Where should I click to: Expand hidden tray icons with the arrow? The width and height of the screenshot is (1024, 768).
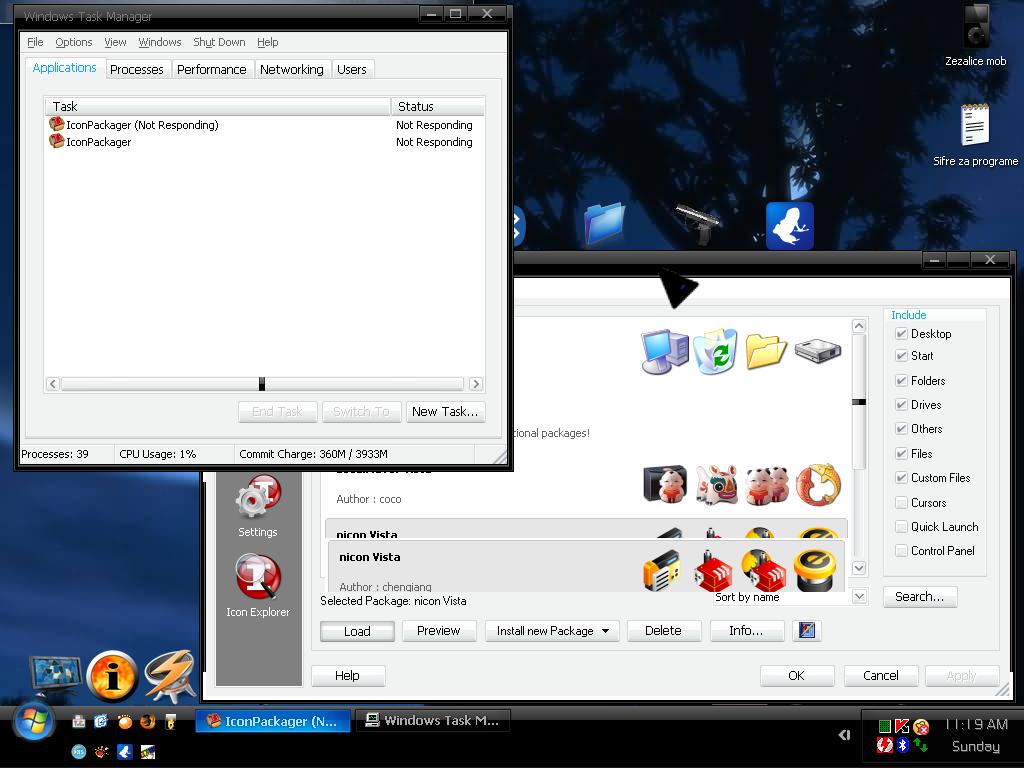point(844,735)
